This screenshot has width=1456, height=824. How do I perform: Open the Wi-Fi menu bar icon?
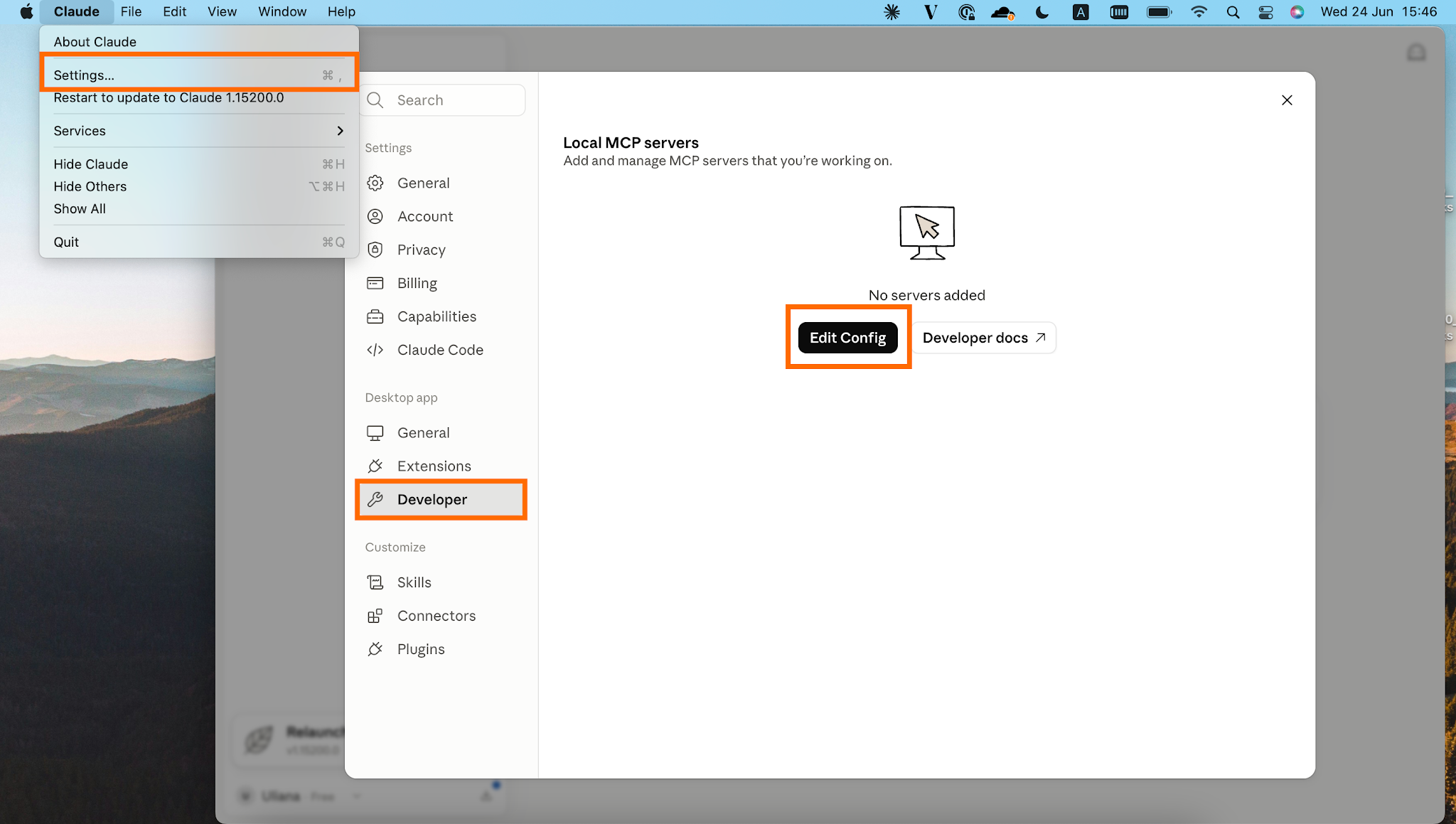(x=1199, y=11)
